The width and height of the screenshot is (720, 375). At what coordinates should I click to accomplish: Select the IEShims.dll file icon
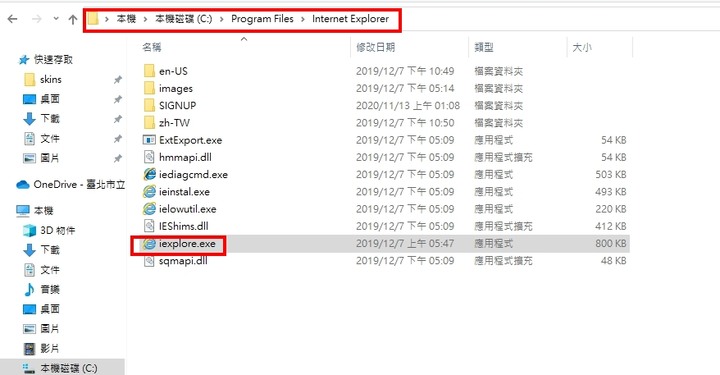point(149,226)
